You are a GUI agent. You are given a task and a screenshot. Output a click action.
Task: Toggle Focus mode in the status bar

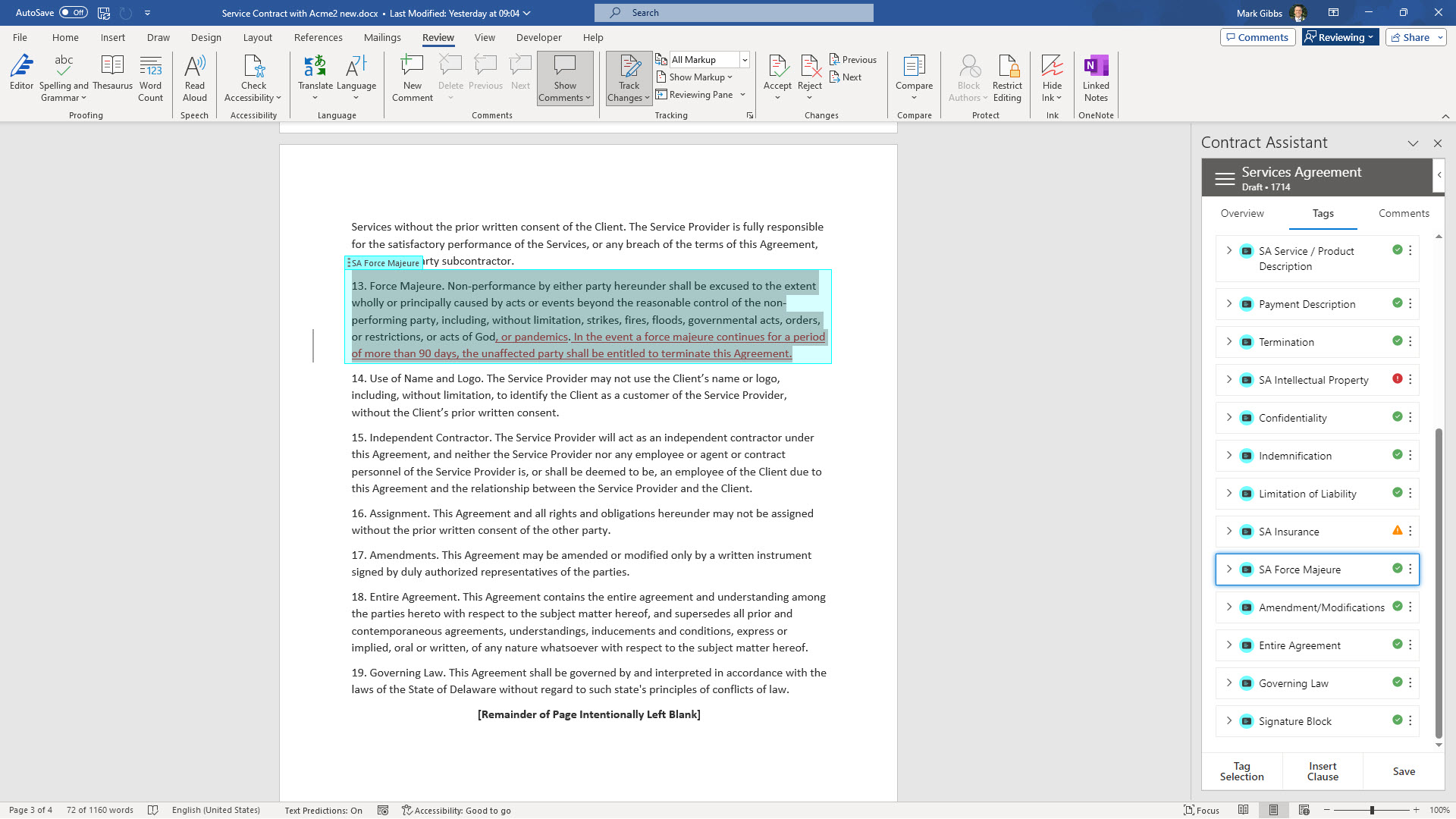(x=1203, y=810)
